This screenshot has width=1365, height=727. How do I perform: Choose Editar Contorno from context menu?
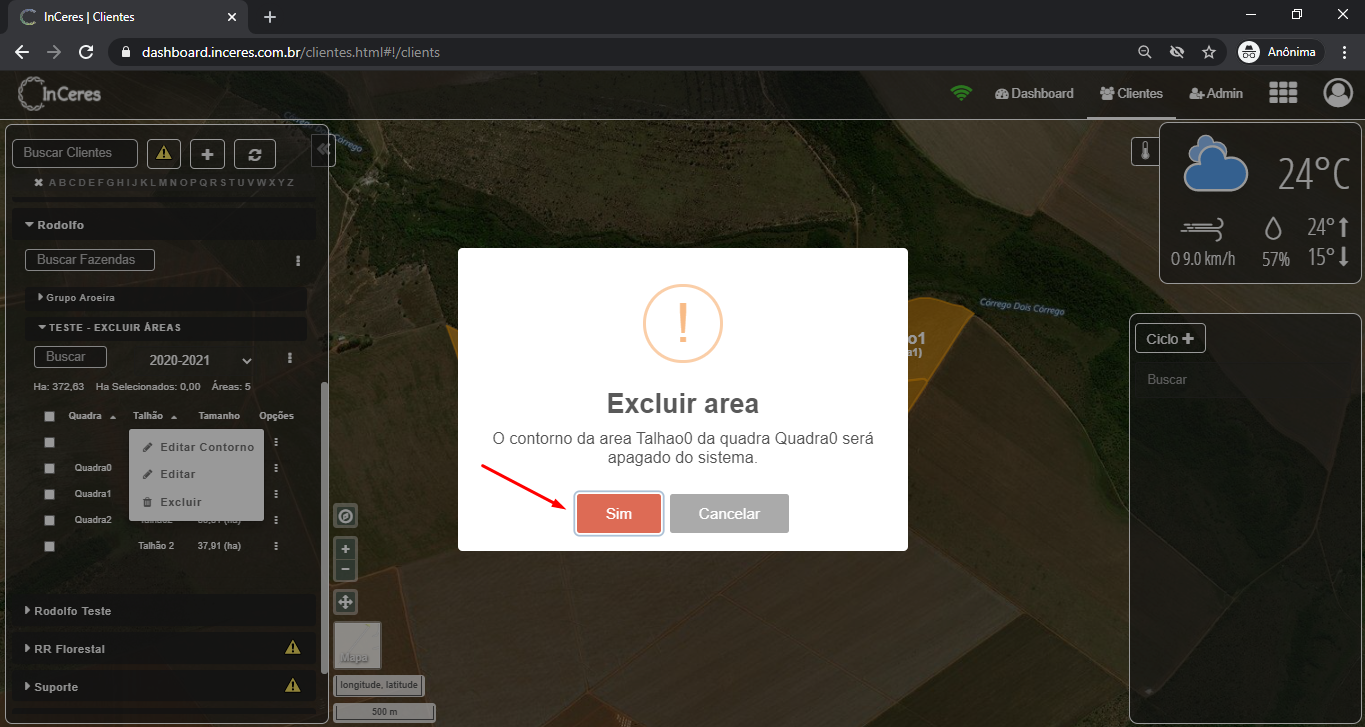coord(197,447)
